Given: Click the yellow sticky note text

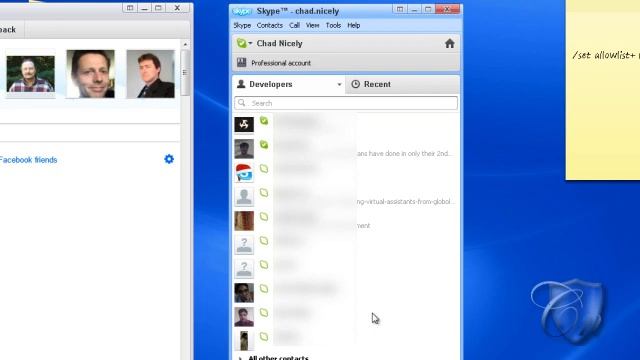Looking at the screenshot, I should pos(606,55).
